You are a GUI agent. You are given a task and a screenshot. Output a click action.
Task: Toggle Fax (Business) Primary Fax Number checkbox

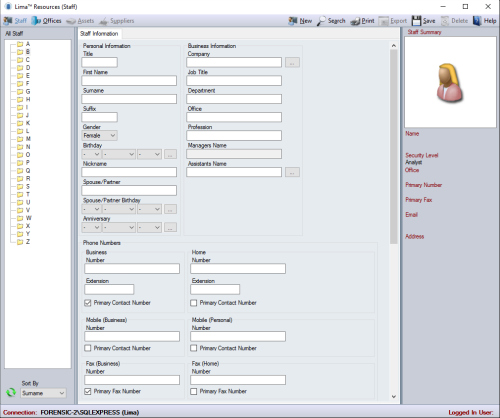88,391
